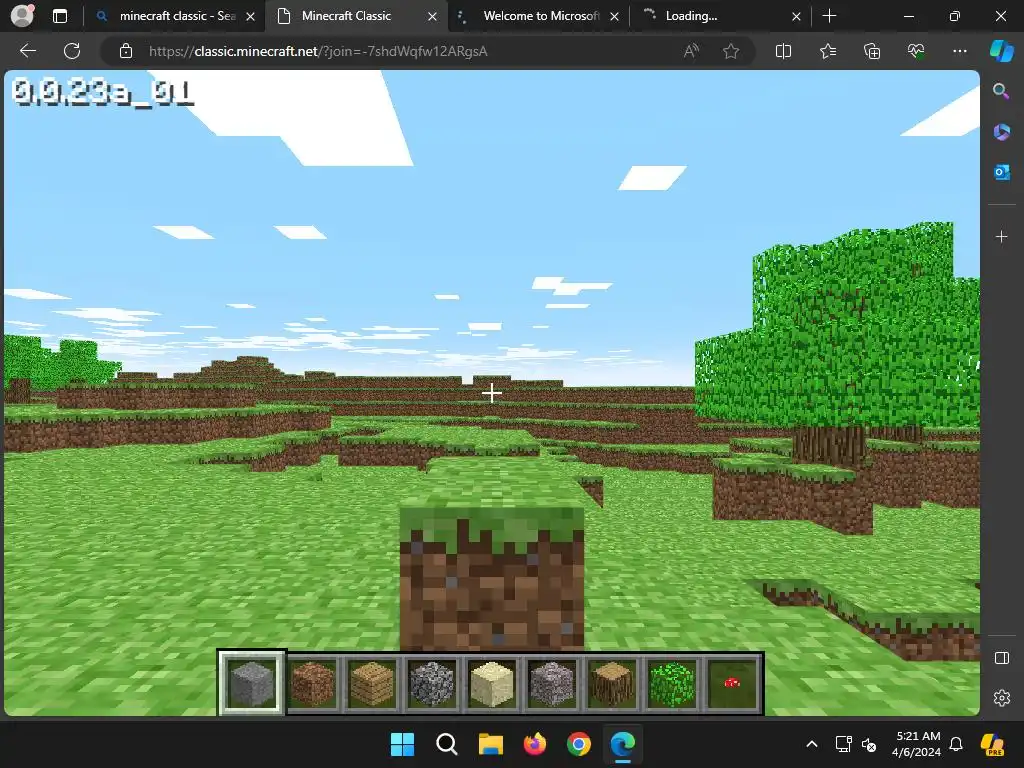1024x768 pixels.
Task: Show hidden system tray icons
Action: tap(812, 744)
